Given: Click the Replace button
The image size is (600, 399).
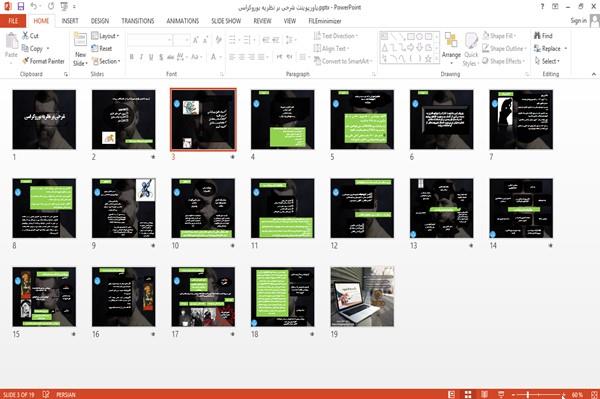Looking at the screenshot, I should point(551,49).
